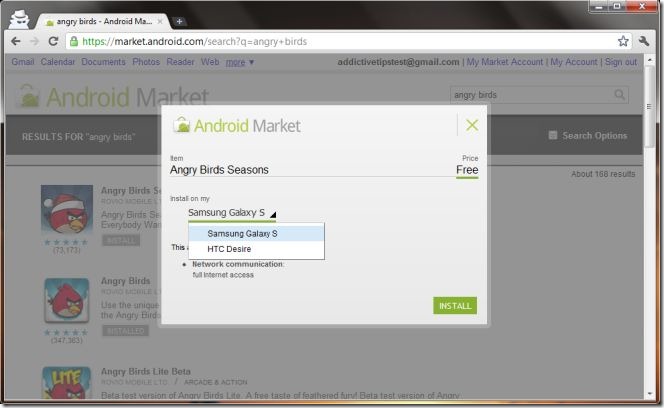Expand the more dropdown in Google bar

(x=240, y=62)
